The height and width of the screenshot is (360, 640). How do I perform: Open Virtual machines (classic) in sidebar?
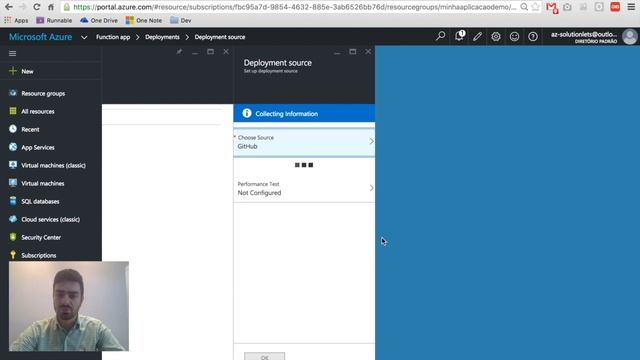pyautogui.click(x=53, y=165)
